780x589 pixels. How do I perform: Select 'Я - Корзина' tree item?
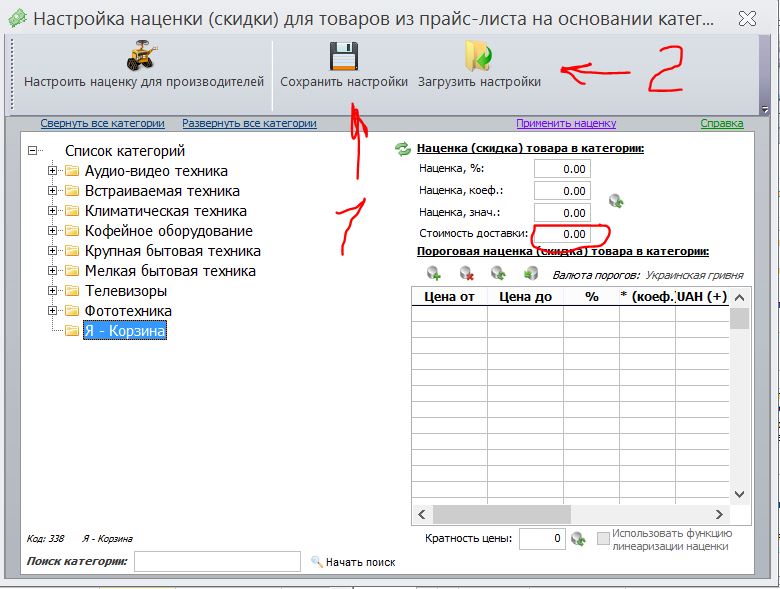tap(124, 330)
